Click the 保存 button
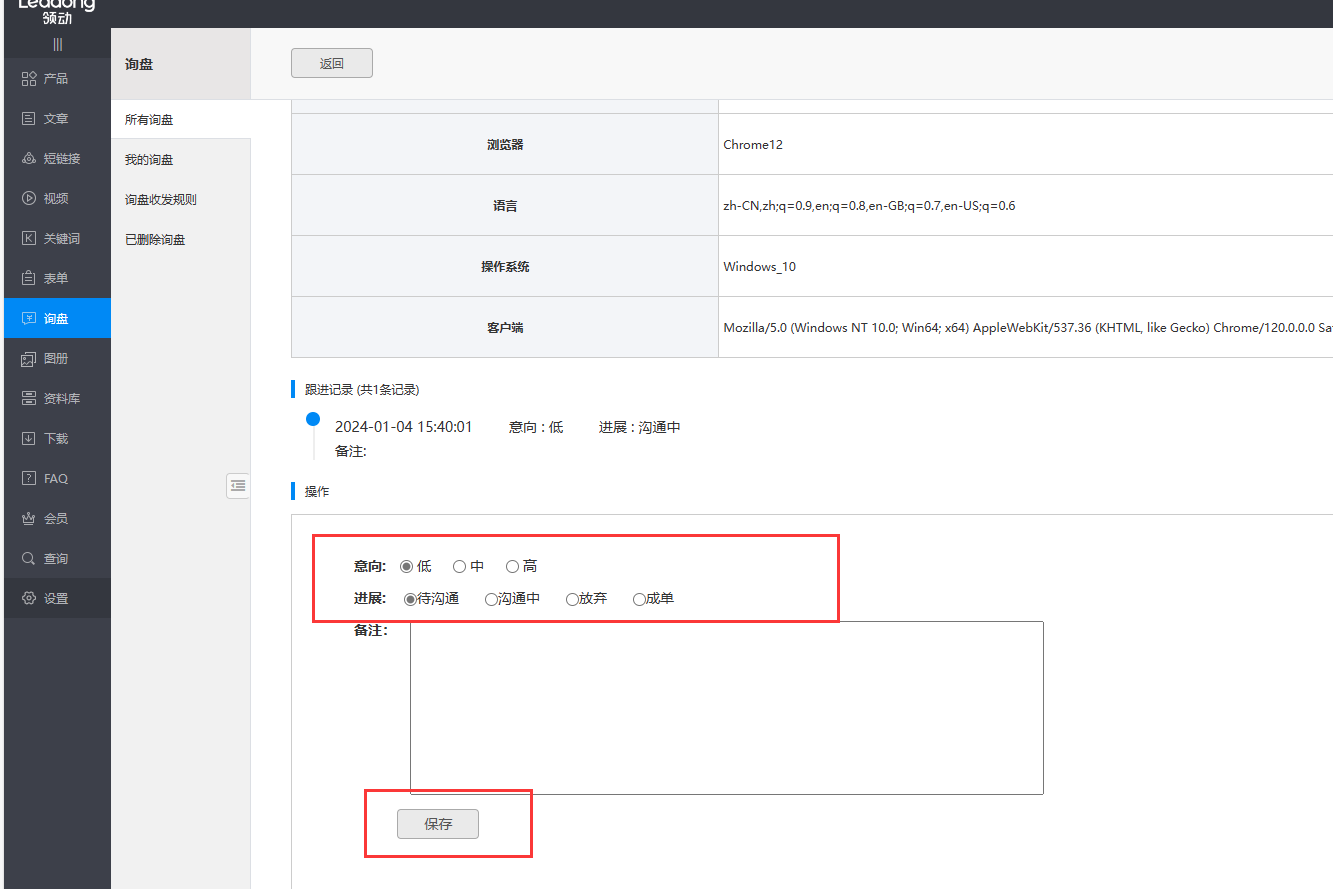The image size is (1333, 889). pos(438,824)
